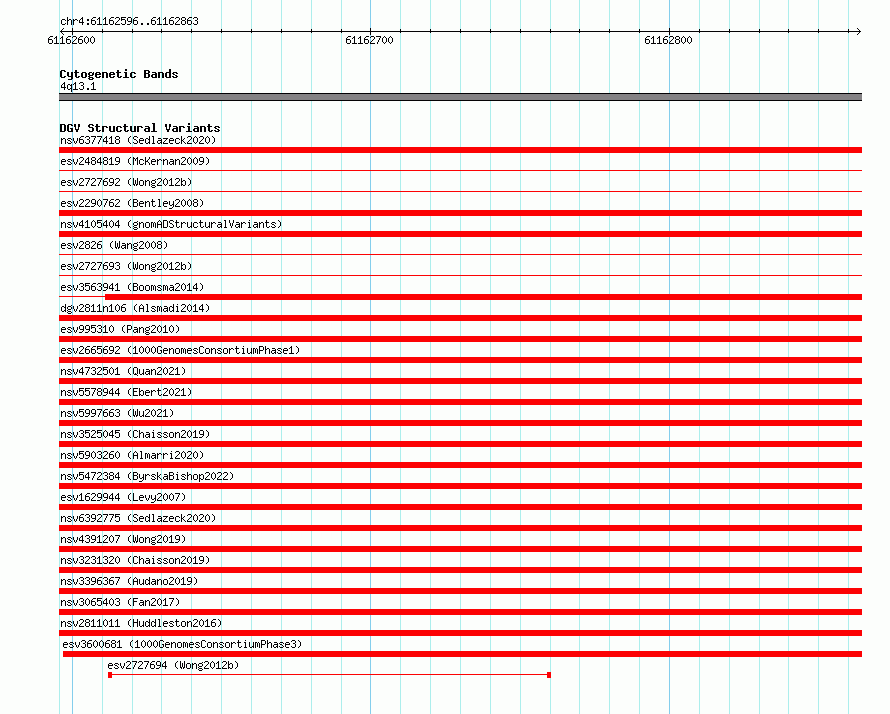
Task: Click the chr4:61162596..61162863 region label
Action: (129, 21)
